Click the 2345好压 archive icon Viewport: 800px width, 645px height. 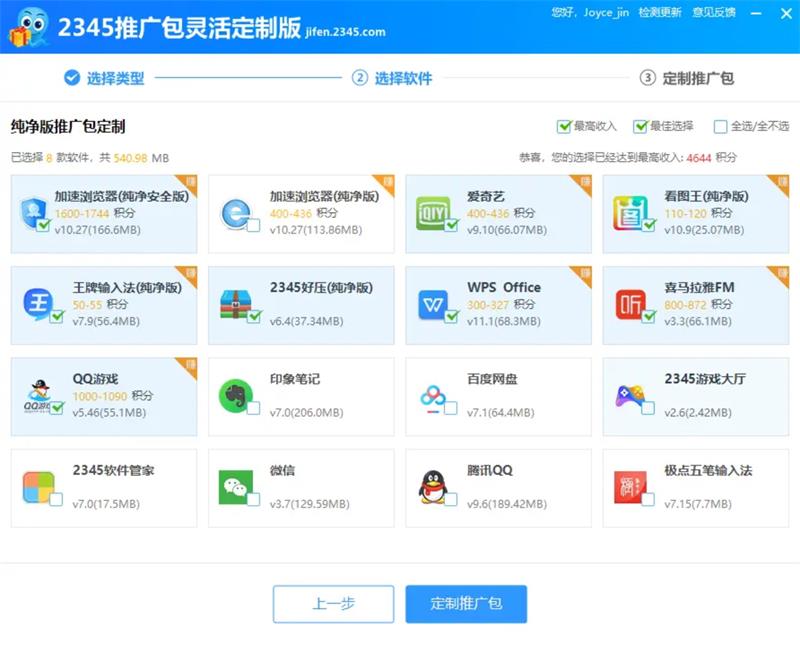coord(236,305)
